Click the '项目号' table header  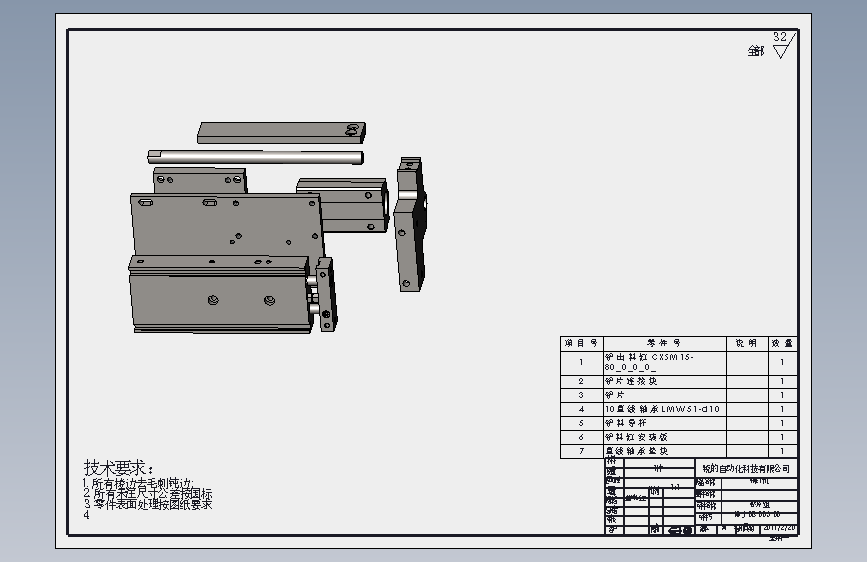[x=582, y=344]
